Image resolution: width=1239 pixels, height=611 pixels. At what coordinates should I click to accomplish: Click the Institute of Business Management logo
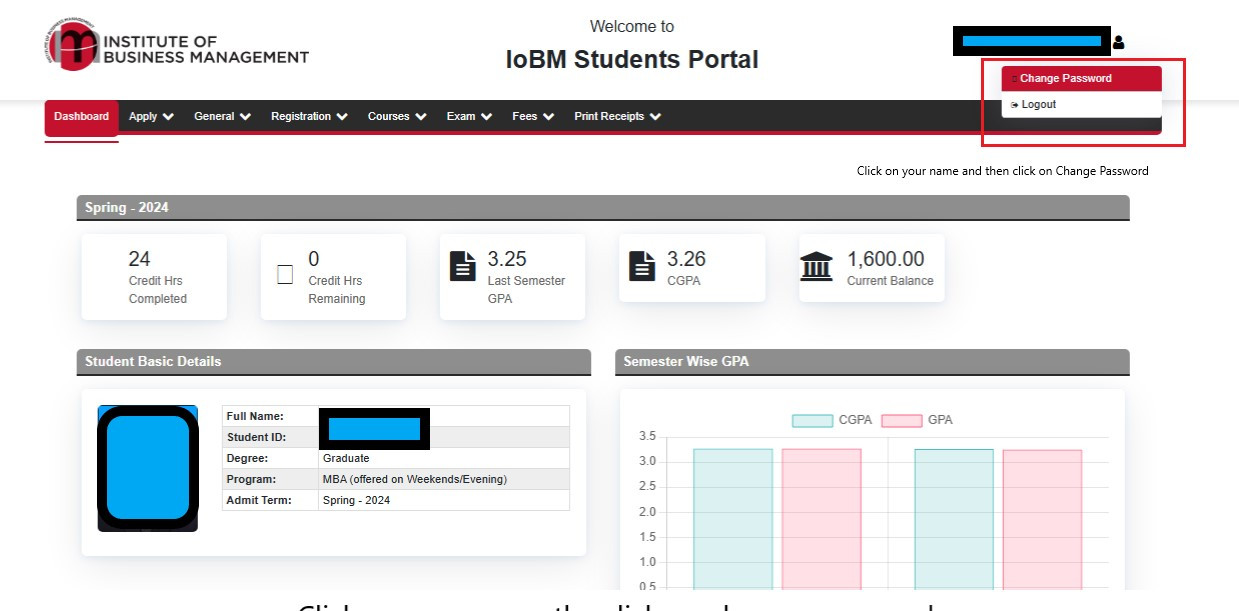(x=177, y=46)
